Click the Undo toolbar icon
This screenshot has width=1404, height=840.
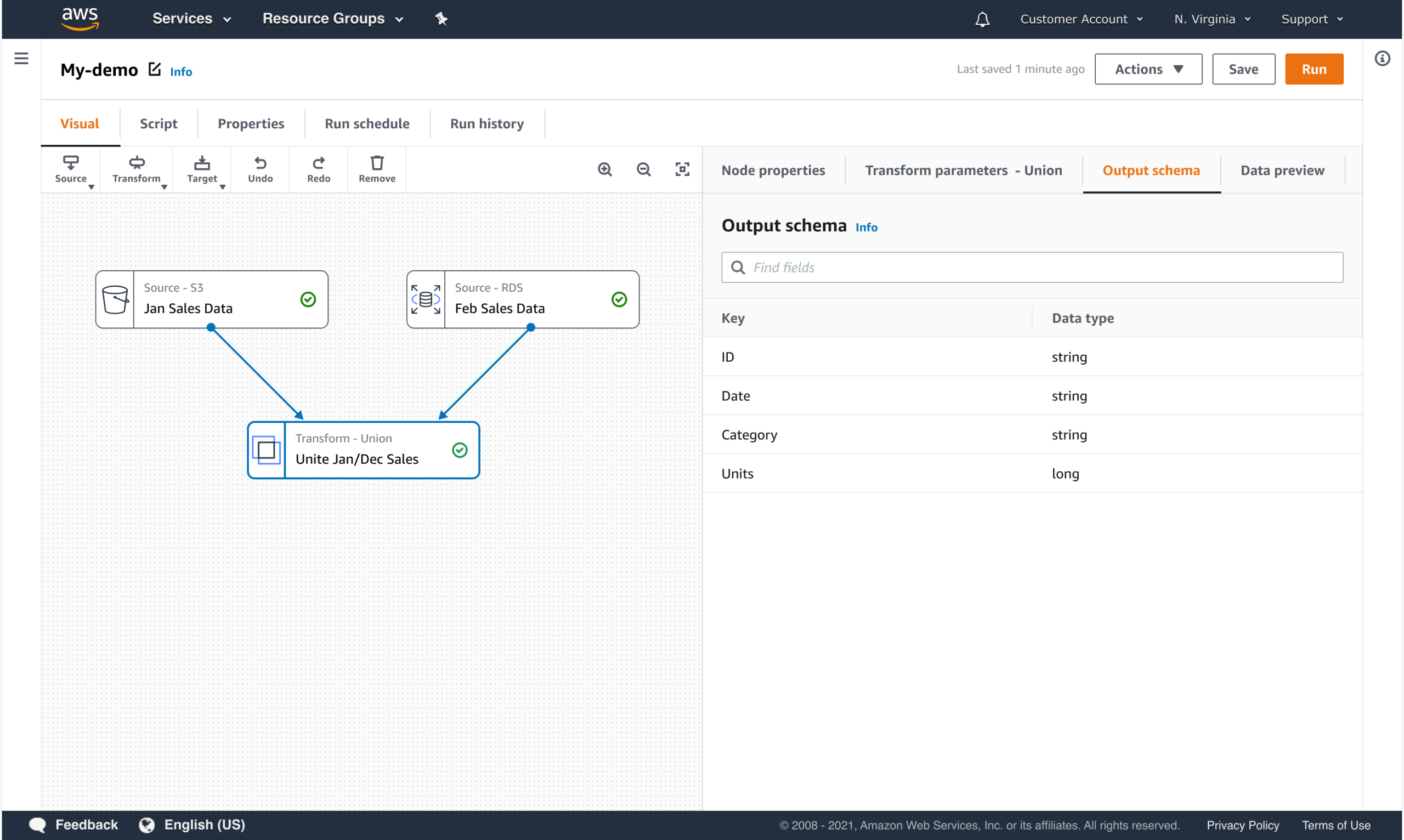coord(260,169)
